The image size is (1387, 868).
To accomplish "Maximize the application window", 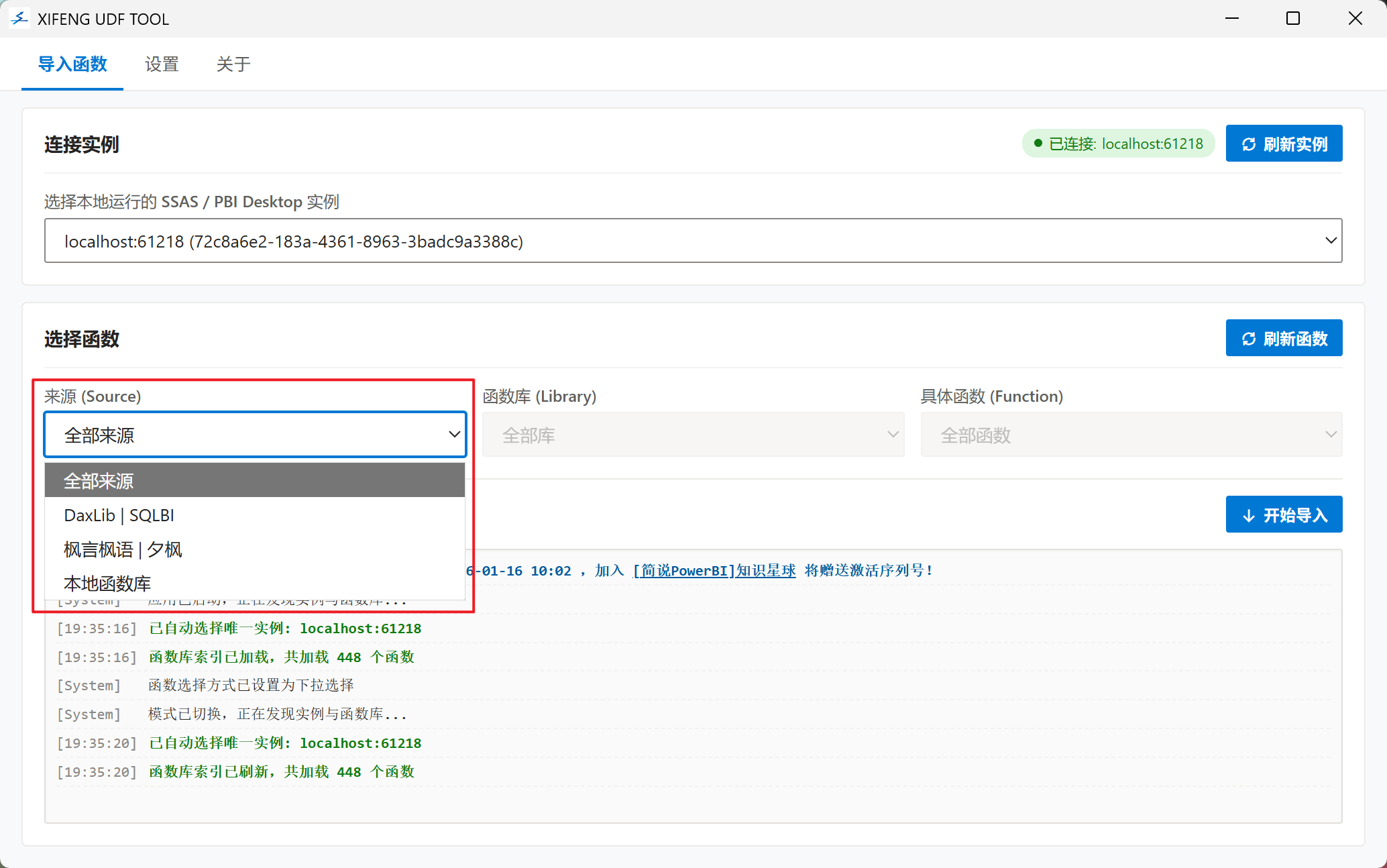I will coord(1292,19).
